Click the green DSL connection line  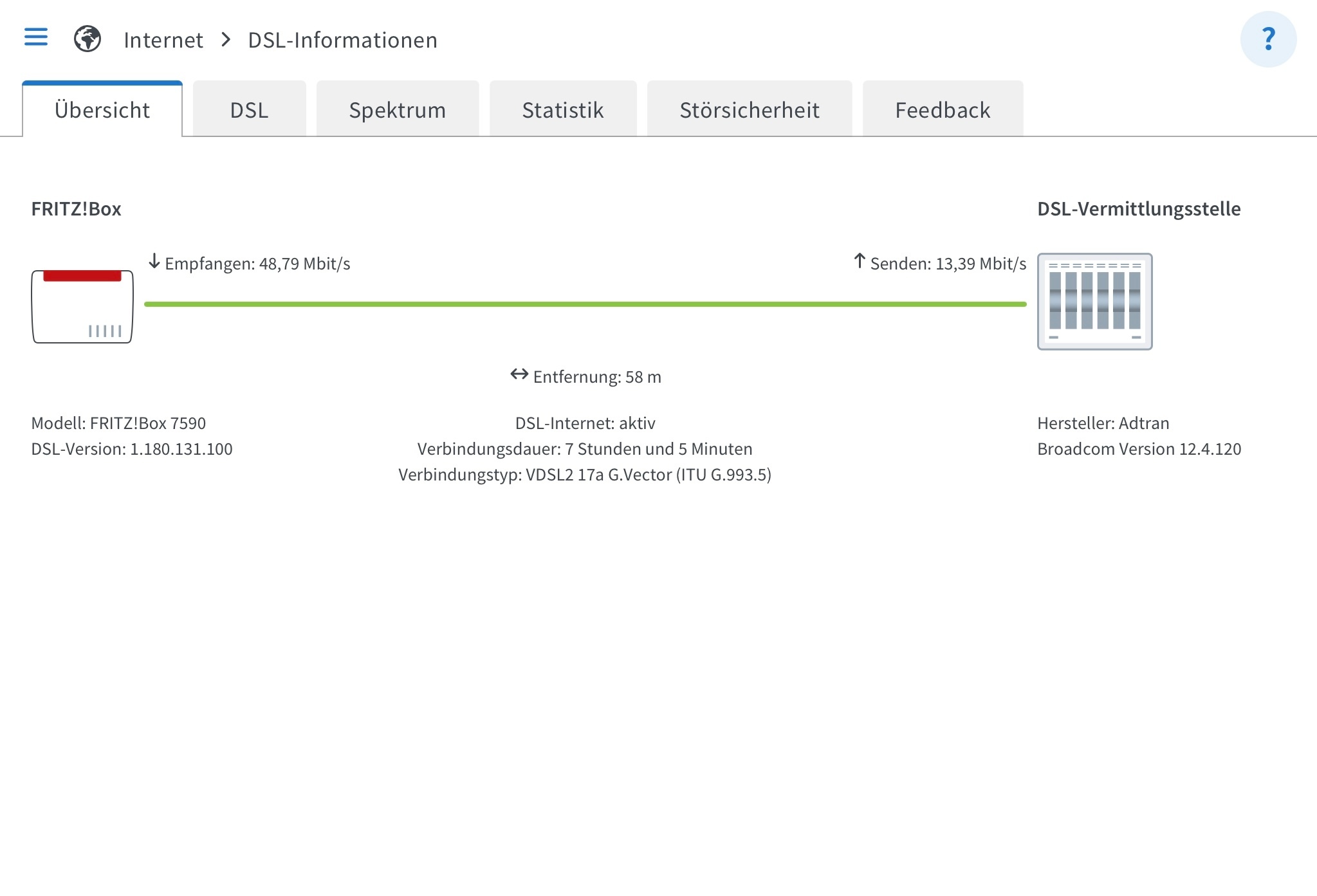pyautogui.click(x=585, y=304)
